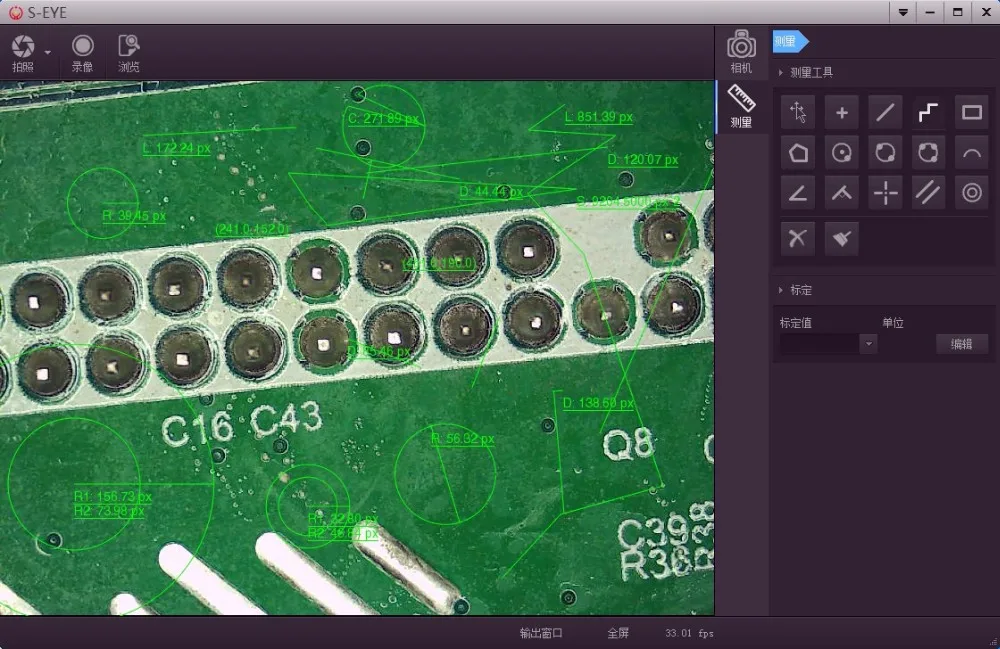Select the polygon measurement tool

click(x=798, y=153)
